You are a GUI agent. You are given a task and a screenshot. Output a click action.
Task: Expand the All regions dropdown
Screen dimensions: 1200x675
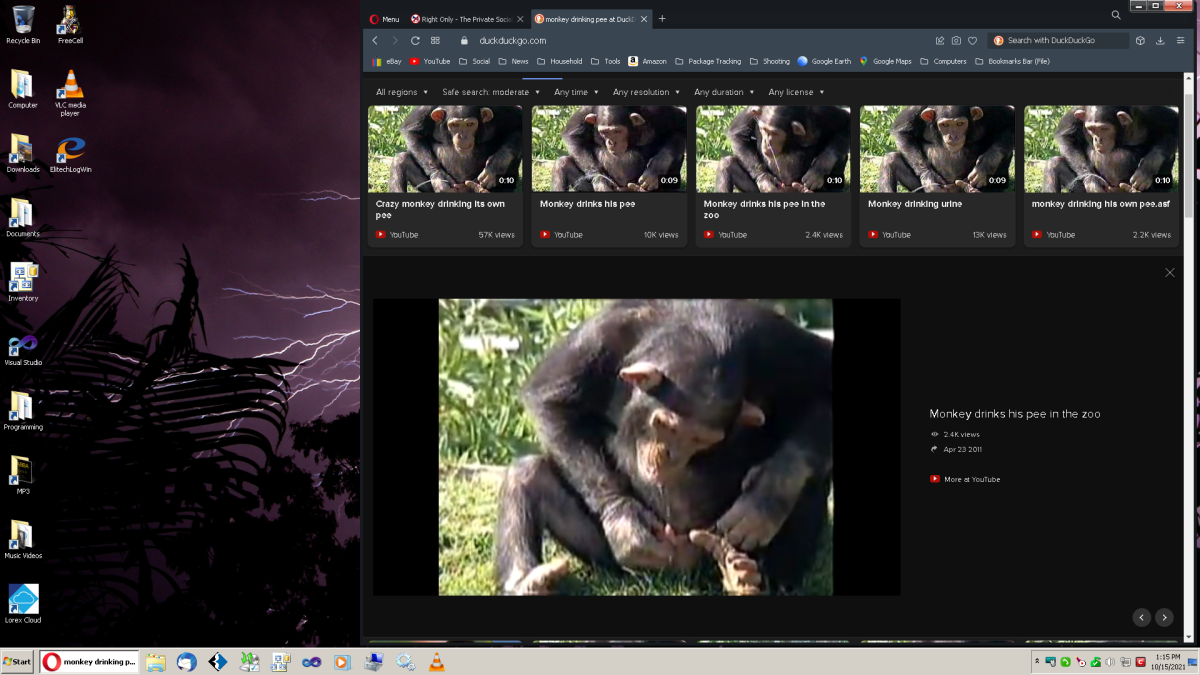[x=401, y=92]
